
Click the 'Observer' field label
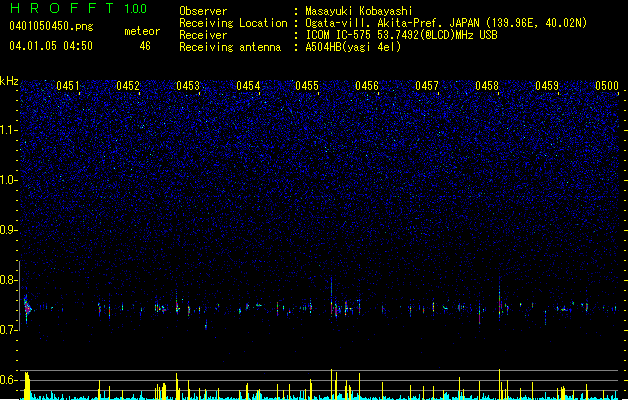[203, 11]
